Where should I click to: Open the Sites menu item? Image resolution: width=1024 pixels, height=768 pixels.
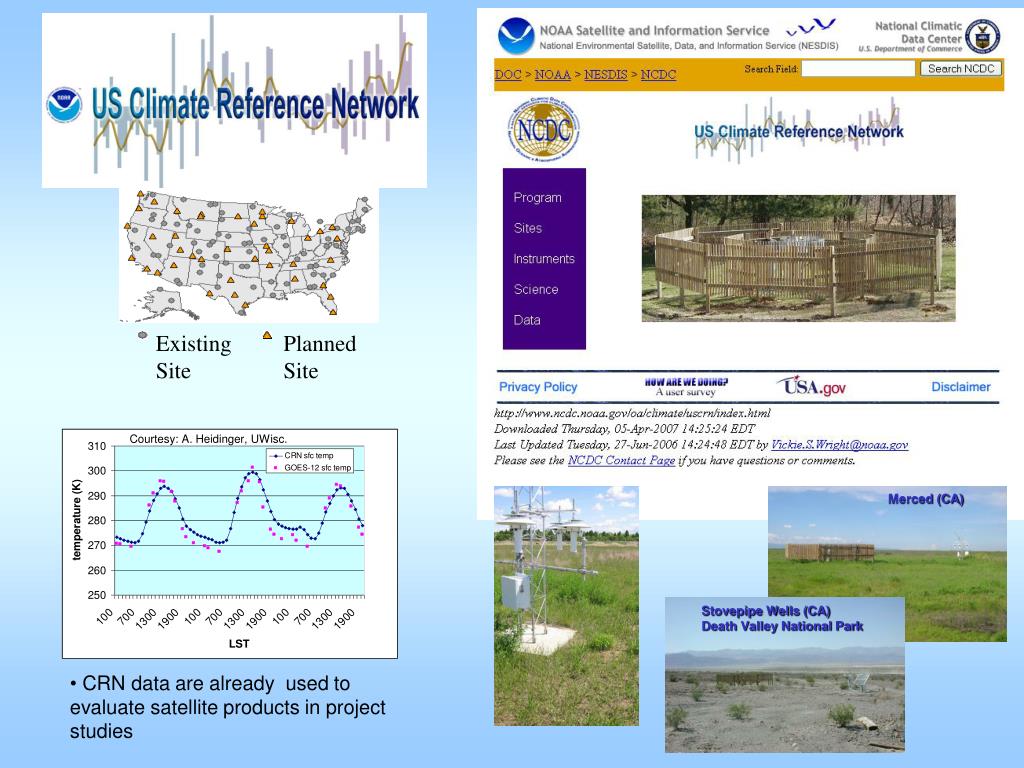pyautogui.click(x=528, y=229)
